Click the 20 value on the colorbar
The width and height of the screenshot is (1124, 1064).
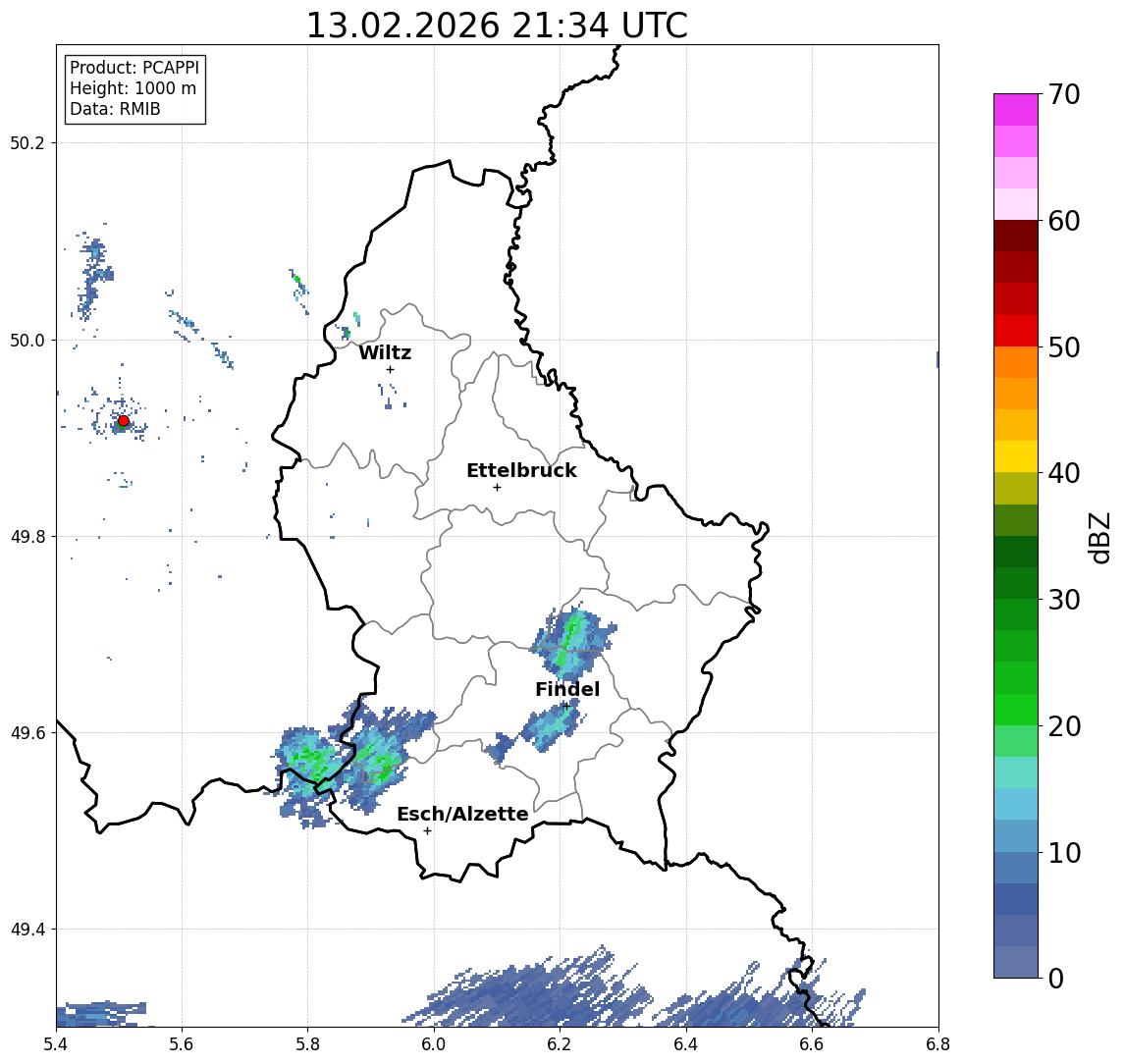[x=1064, y=726]
